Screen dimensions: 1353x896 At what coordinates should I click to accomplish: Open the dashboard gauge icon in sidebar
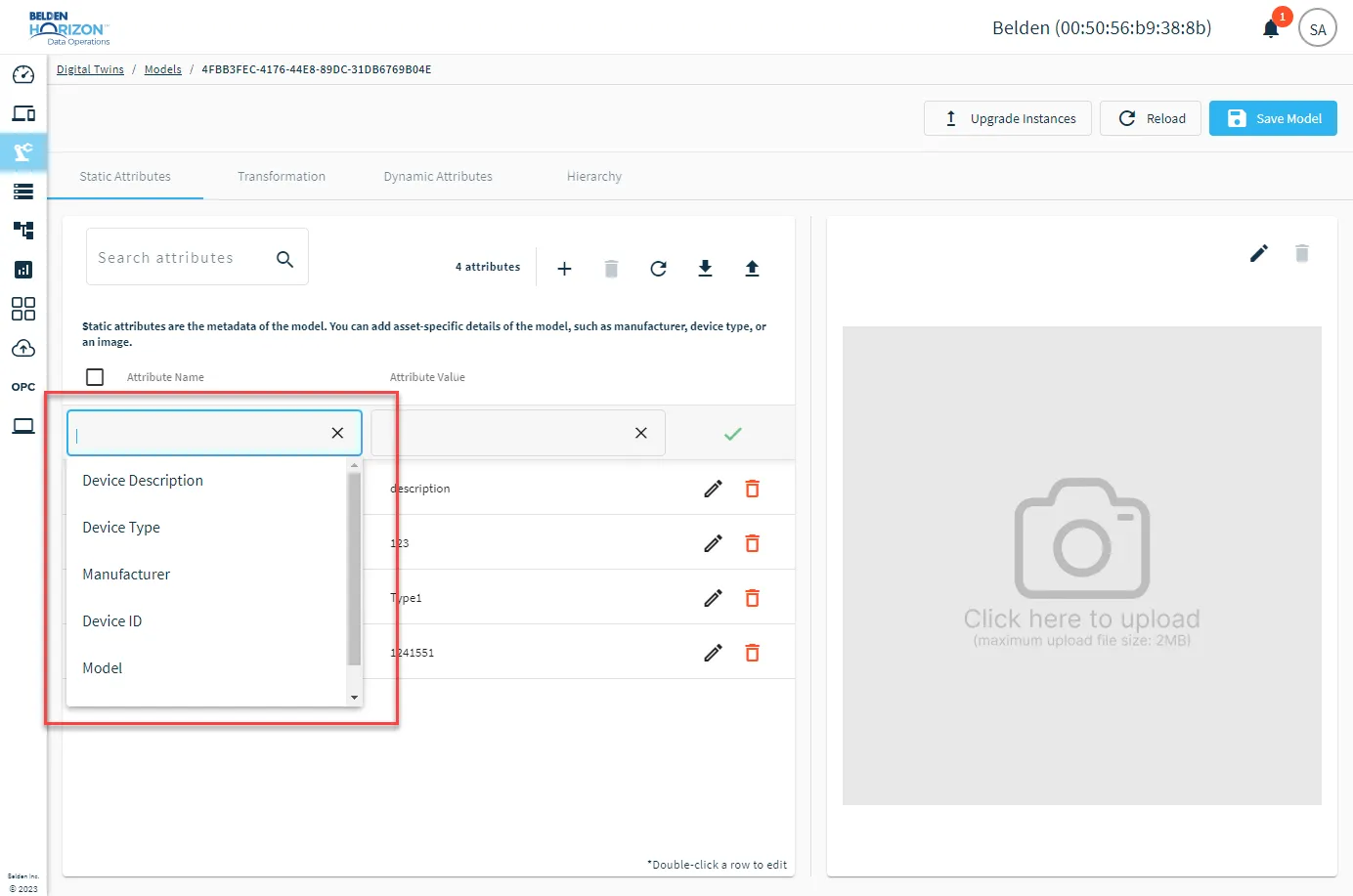tap(23, 75)
